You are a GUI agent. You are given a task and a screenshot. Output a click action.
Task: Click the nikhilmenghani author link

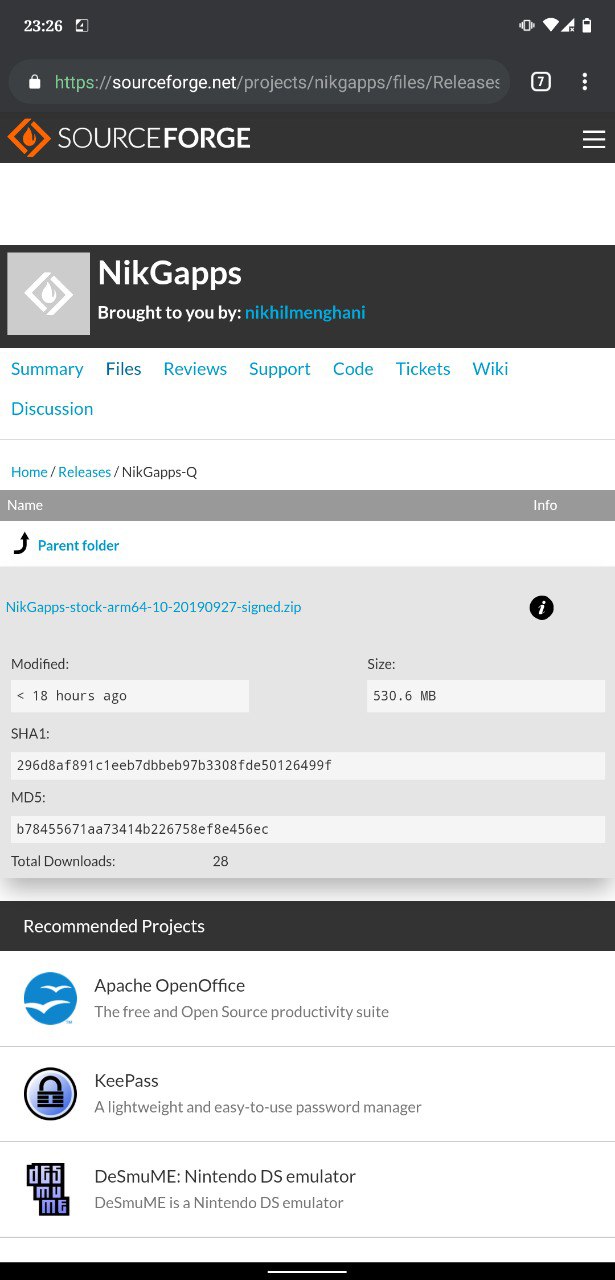coord(305,313)
